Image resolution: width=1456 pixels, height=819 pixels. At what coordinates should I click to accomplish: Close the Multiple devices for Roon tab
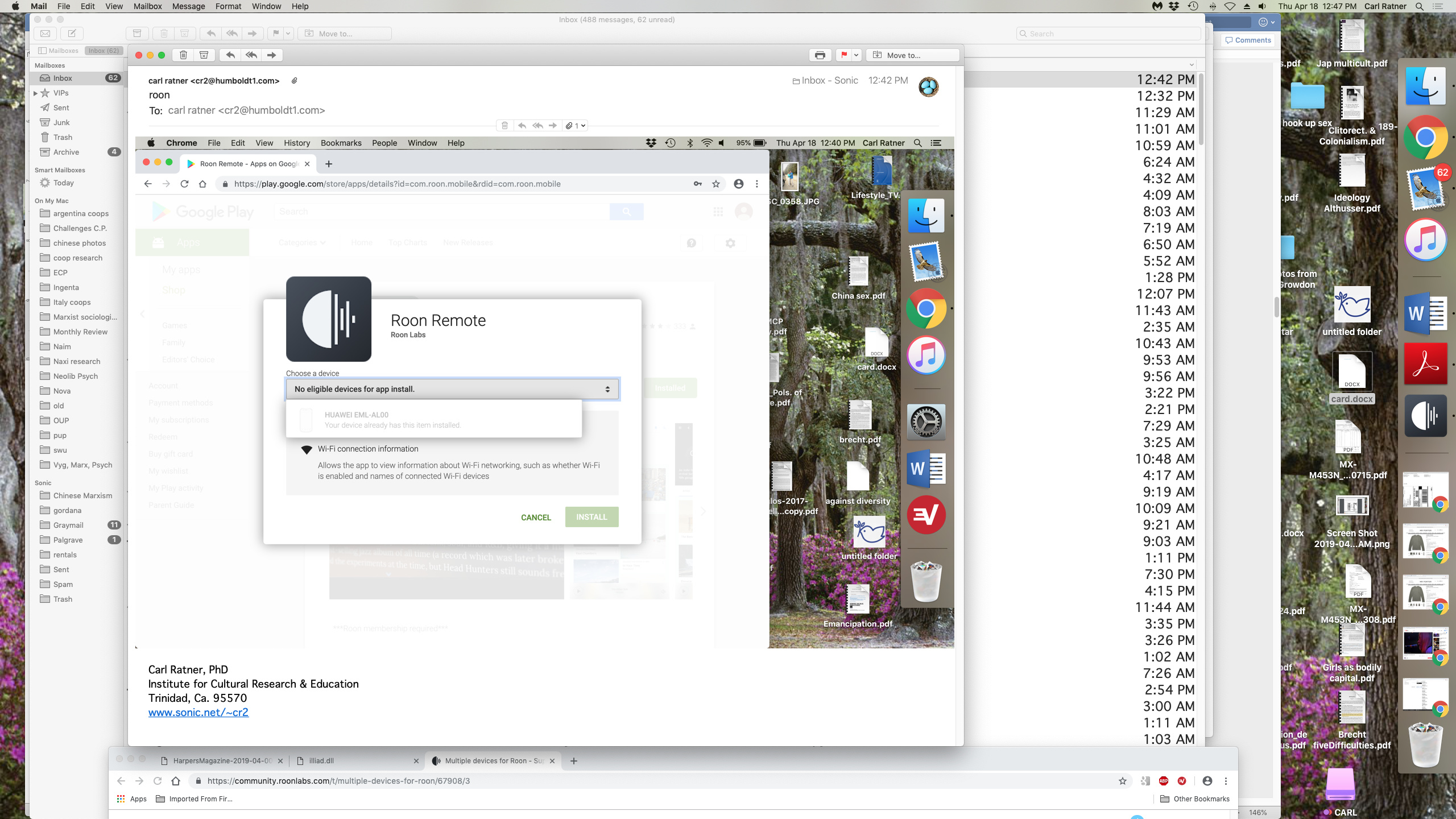coord(552,761)
